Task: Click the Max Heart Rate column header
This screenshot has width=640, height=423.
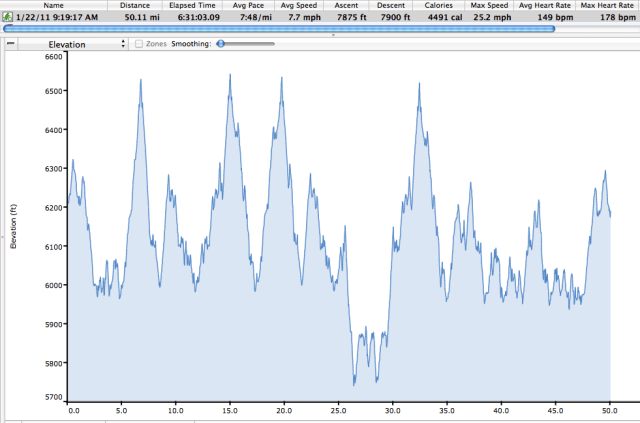Action: click(x=608, y=6)
